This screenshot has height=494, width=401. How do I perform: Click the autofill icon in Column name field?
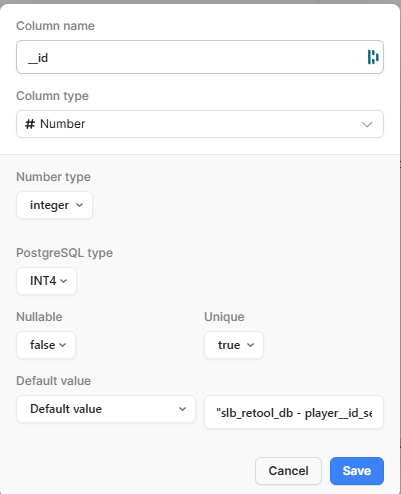(x=373, y=57)
